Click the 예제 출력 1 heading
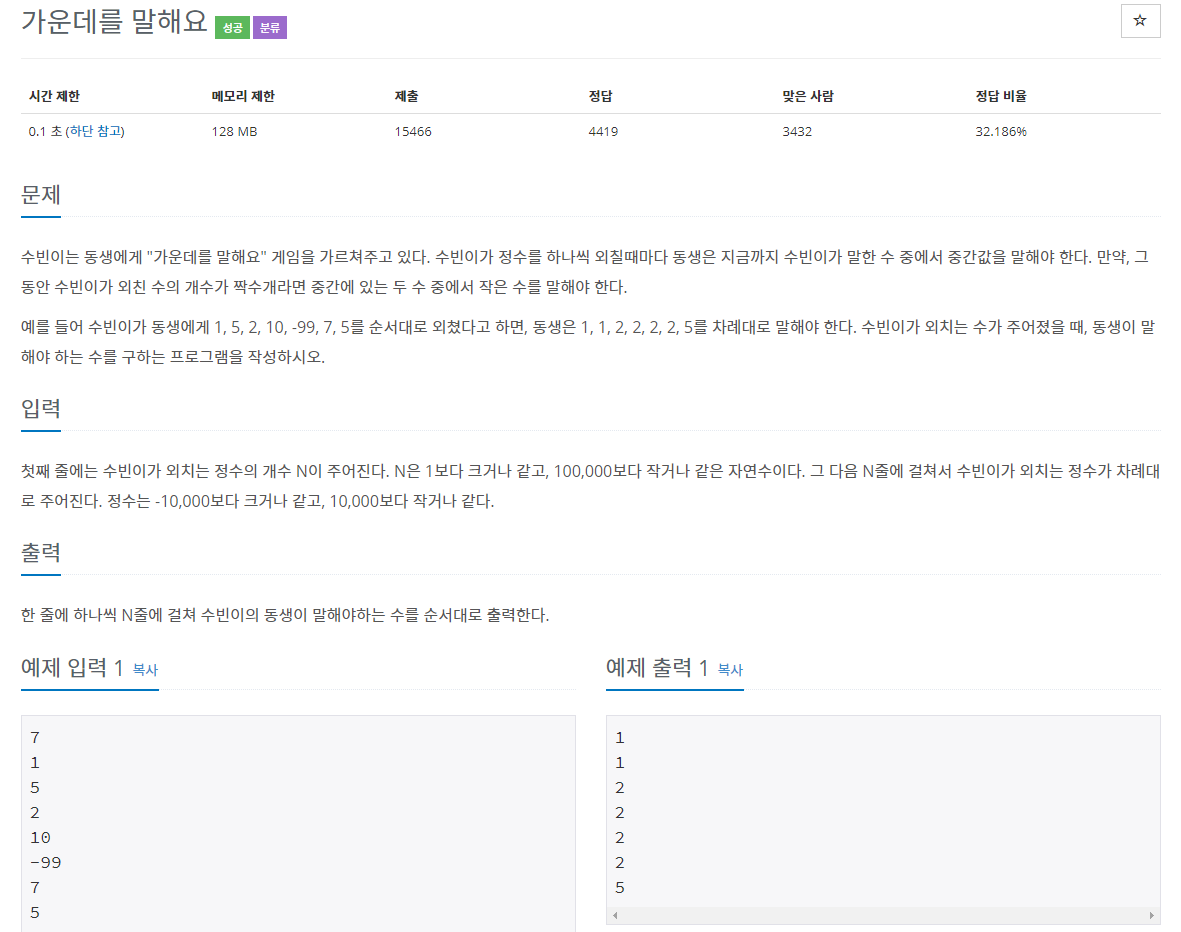Image resolution: width=1181 pixels, height=932 pixels. coord(657,668)
